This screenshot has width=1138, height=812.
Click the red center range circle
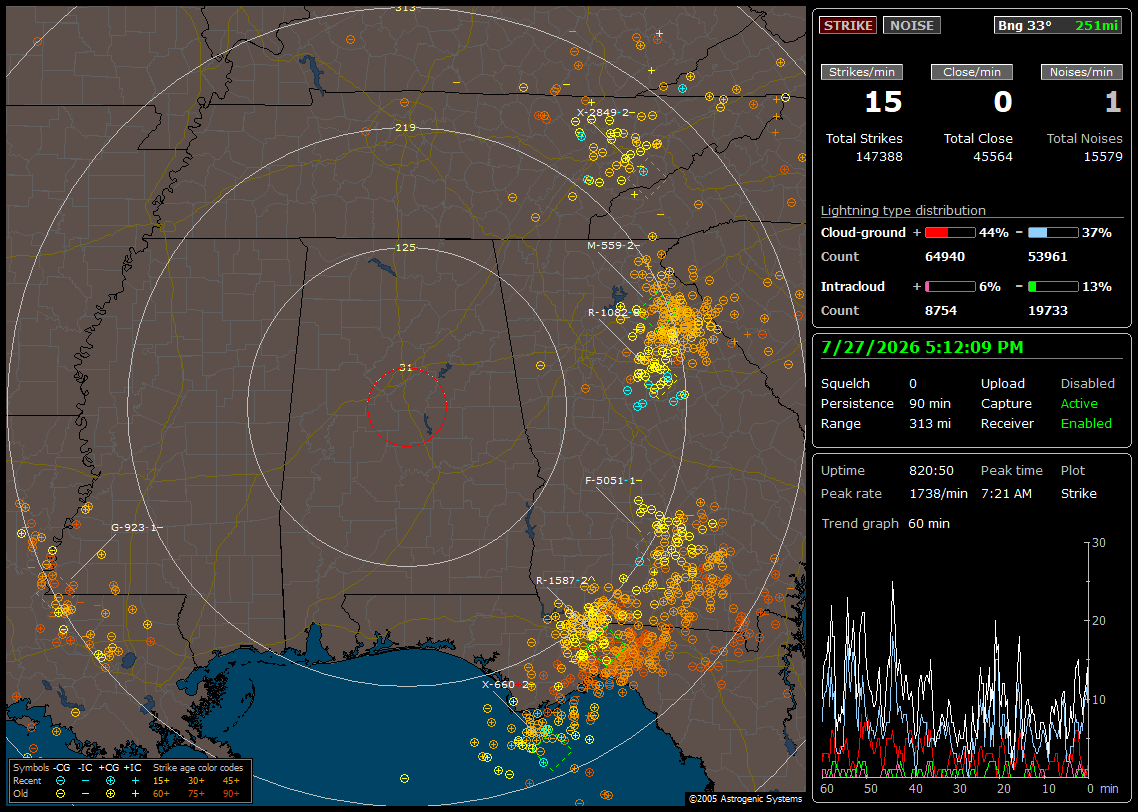click(406, 407)
